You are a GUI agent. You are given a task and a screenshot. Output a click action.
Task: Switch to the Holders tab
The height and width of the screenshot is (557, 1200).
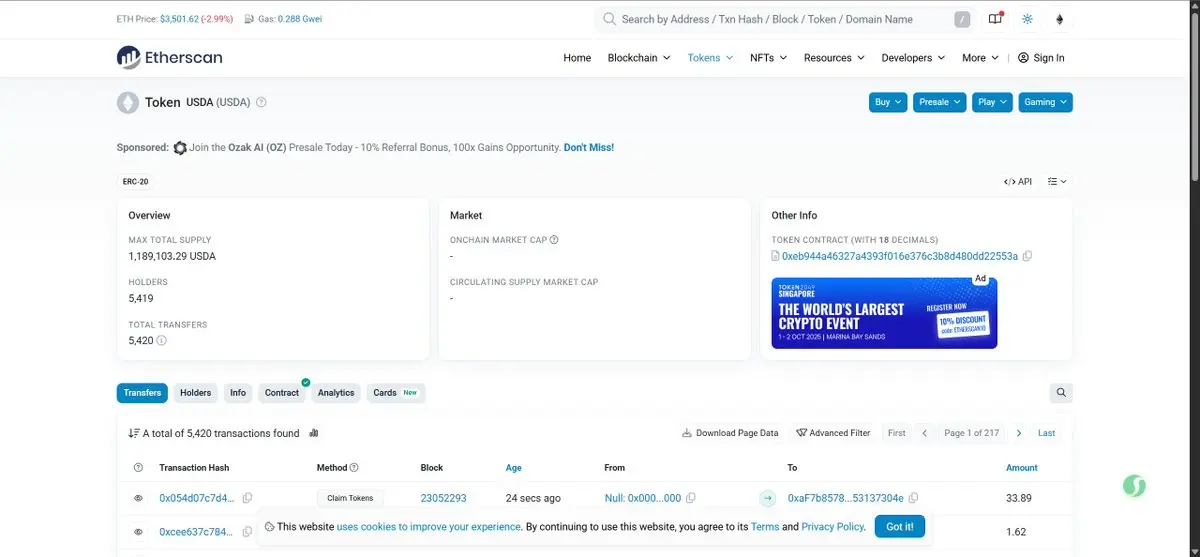coord(195,393)
